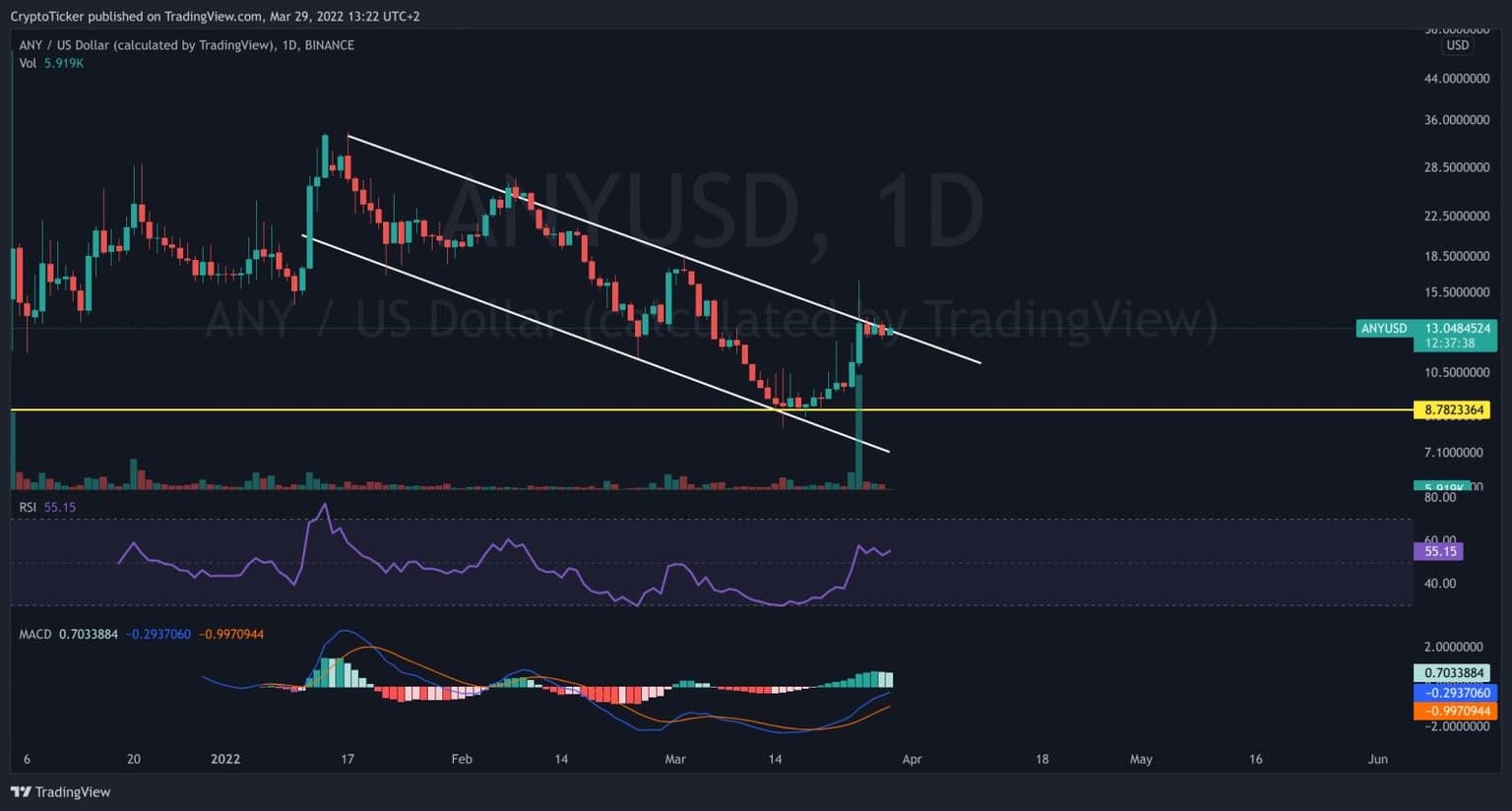Click the orange -0.9970944 signal line tag
This screenshot has width=1512, height=811.
(x=1454, y=711)
